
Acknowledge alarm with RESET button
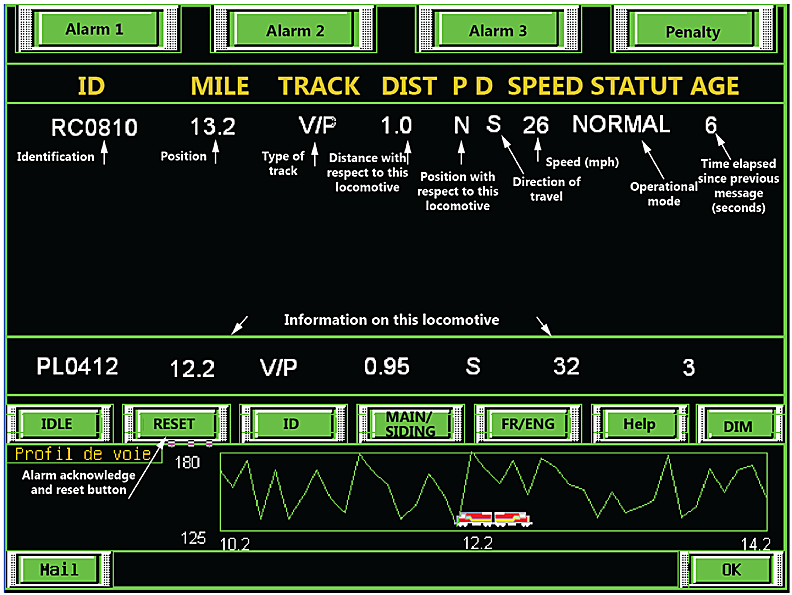pyautogui.click(x=174, y=424)
